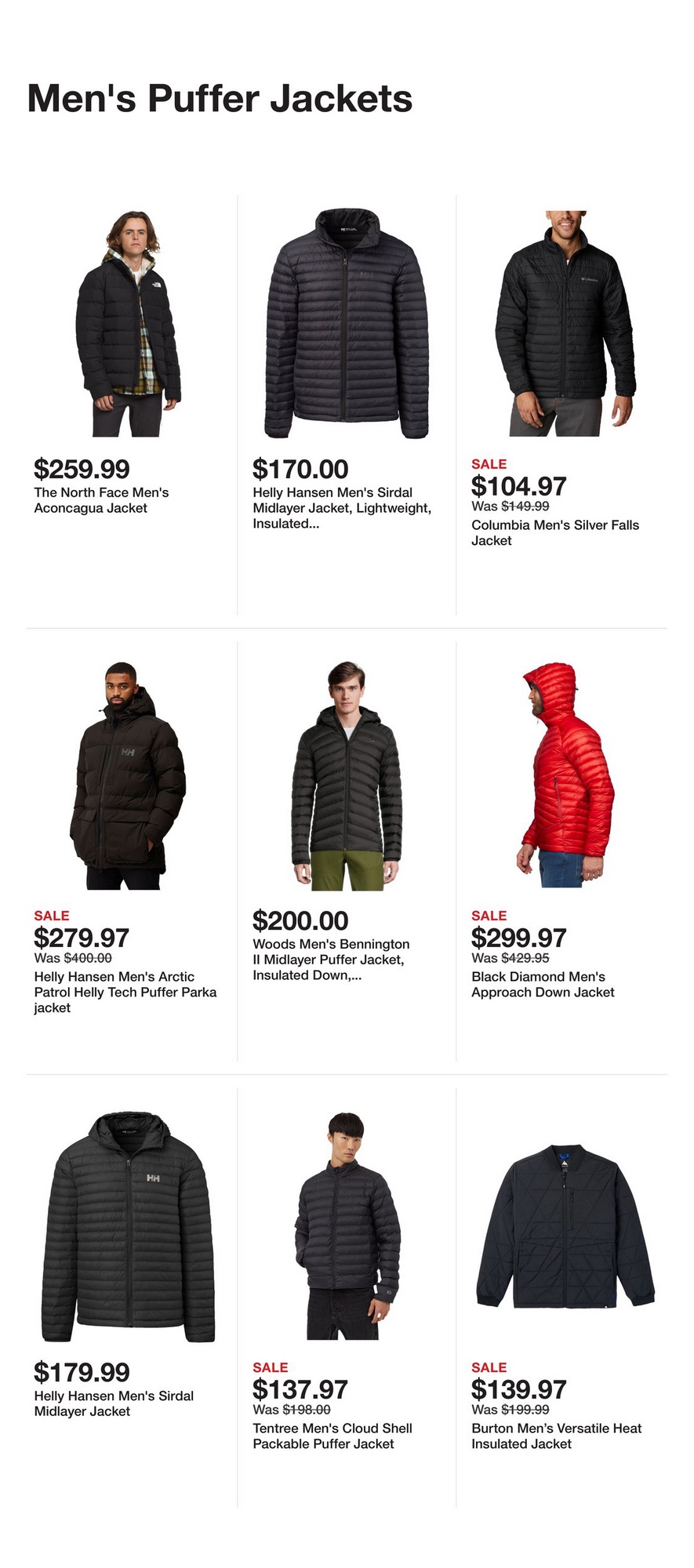Viewport: 694px width, 1568px height.
Task: Click Burton Men's Versatile Heat Insulated Jacket title
Action: (x=557, y=1436)
